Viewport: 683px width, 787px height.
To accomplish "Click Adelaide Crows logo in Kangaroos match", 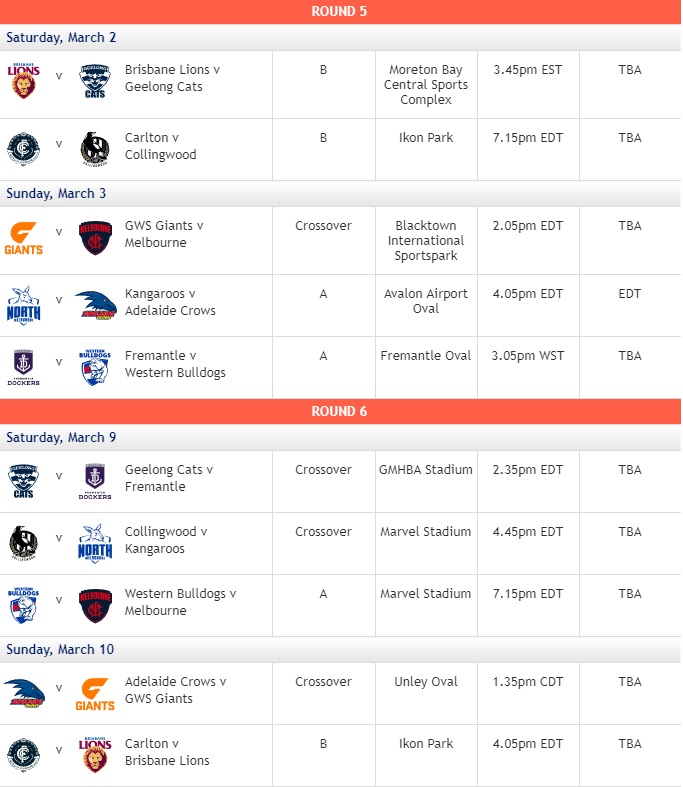I will [96, 305].
